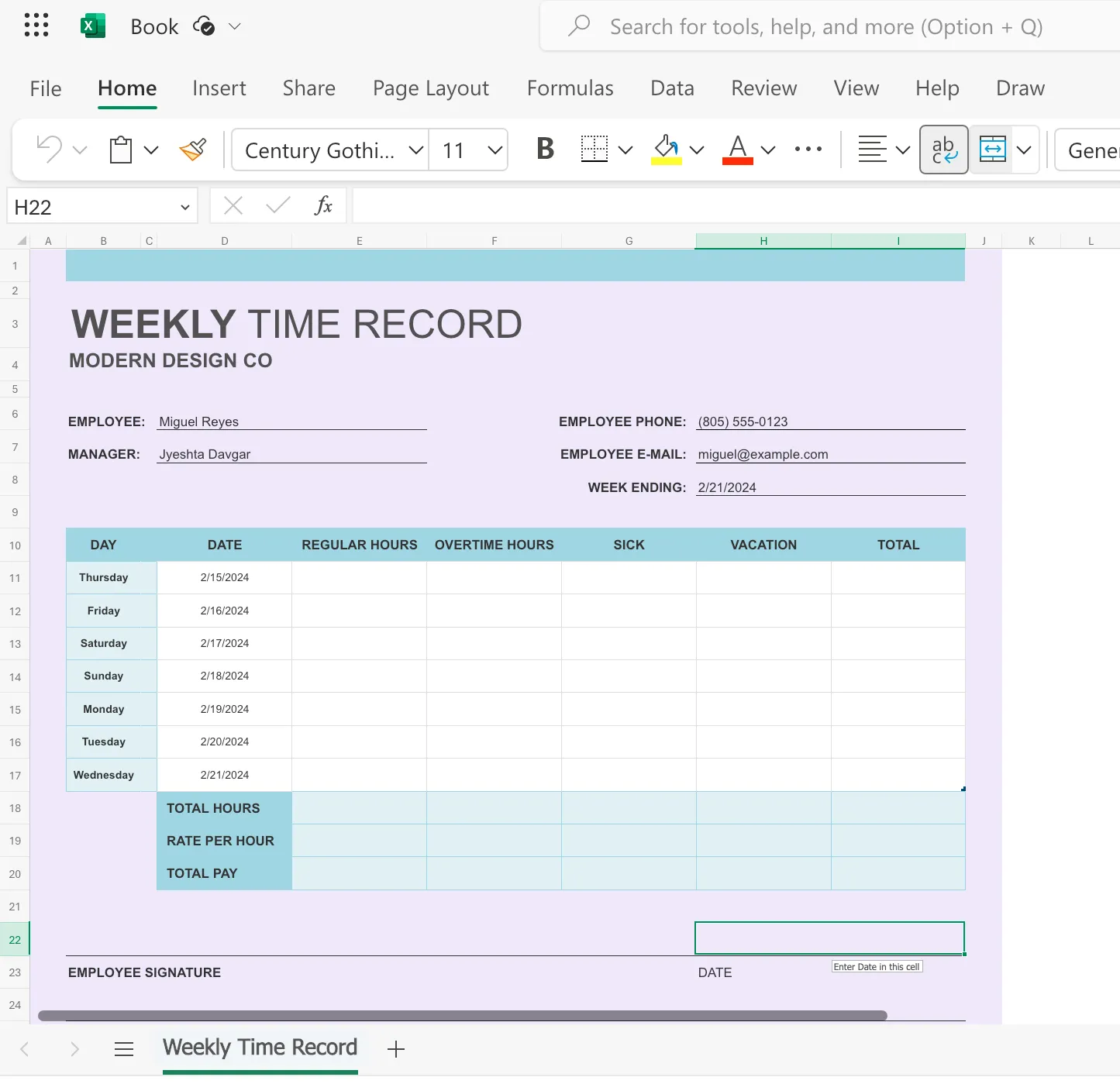Image resolution: width=1120 pixels, height=1084 pixels.
Task: Add a new sheet with plus icon
Action: tap(396, 1049)
